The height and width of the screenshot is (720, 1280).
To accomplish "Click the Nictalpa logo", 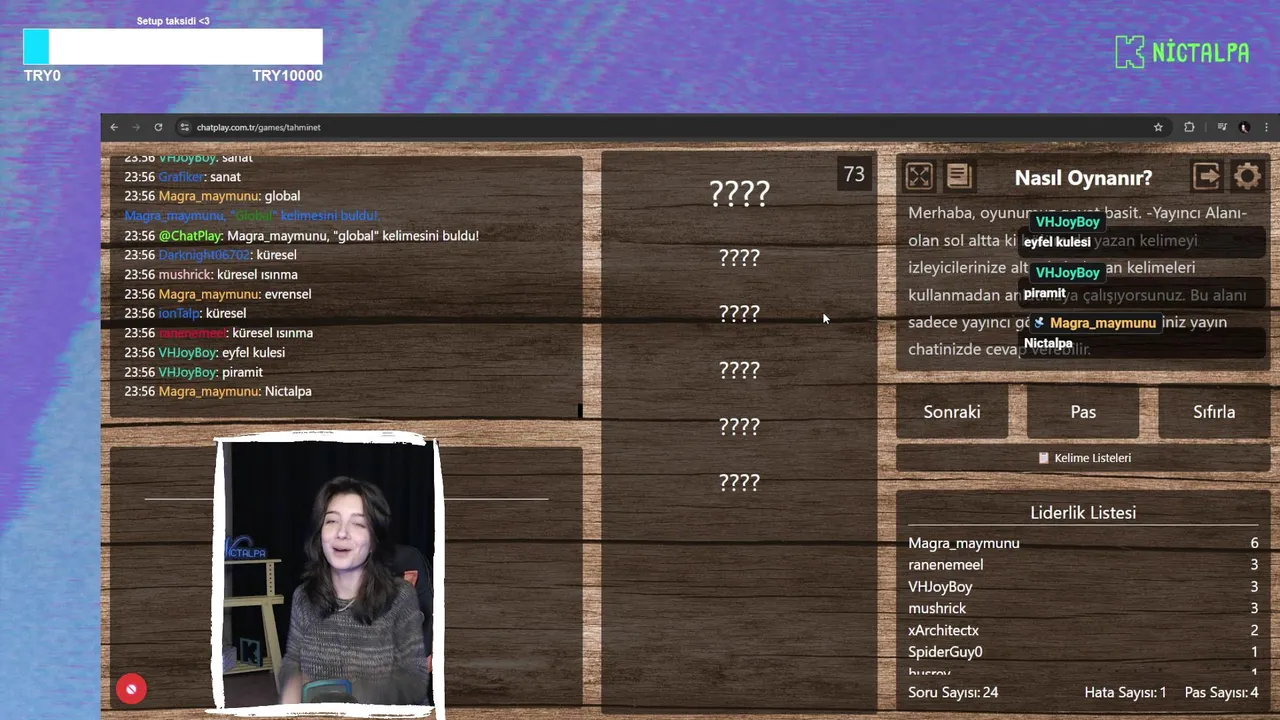I will [1182, 52].
